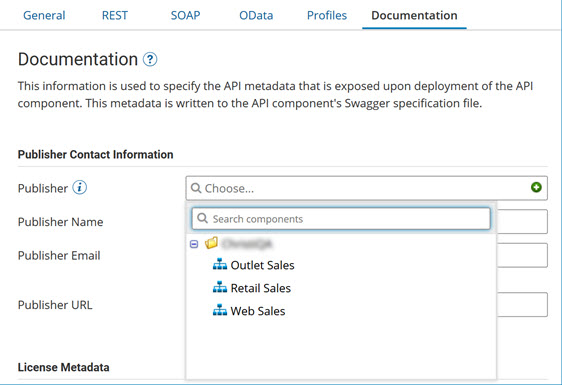Go to the Profiles tab
Viewport: 562px width, 385px height.
(327, 15)
